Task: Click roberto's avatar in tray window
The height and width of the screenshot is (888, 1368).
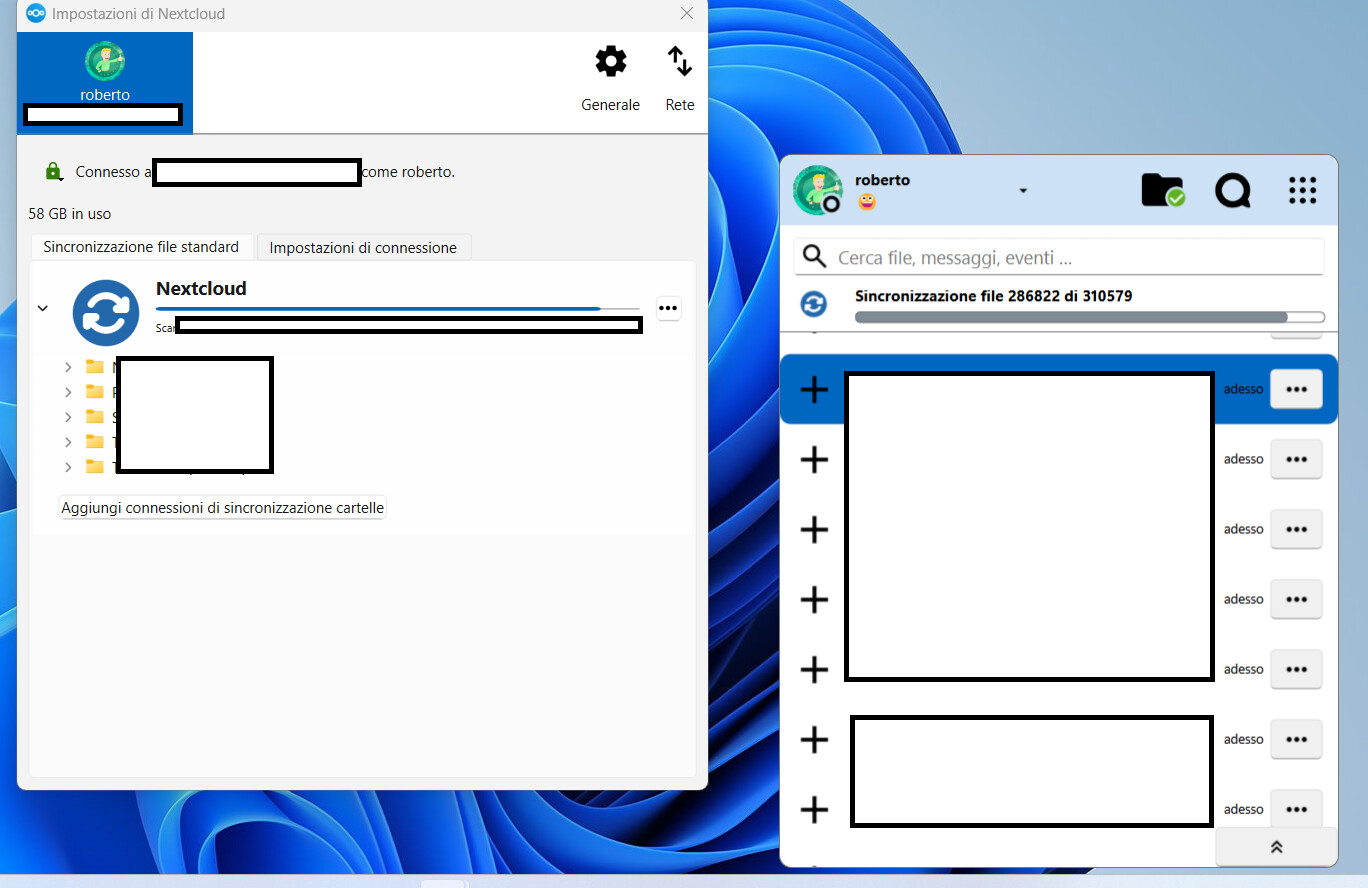Action: click(817, 190)
